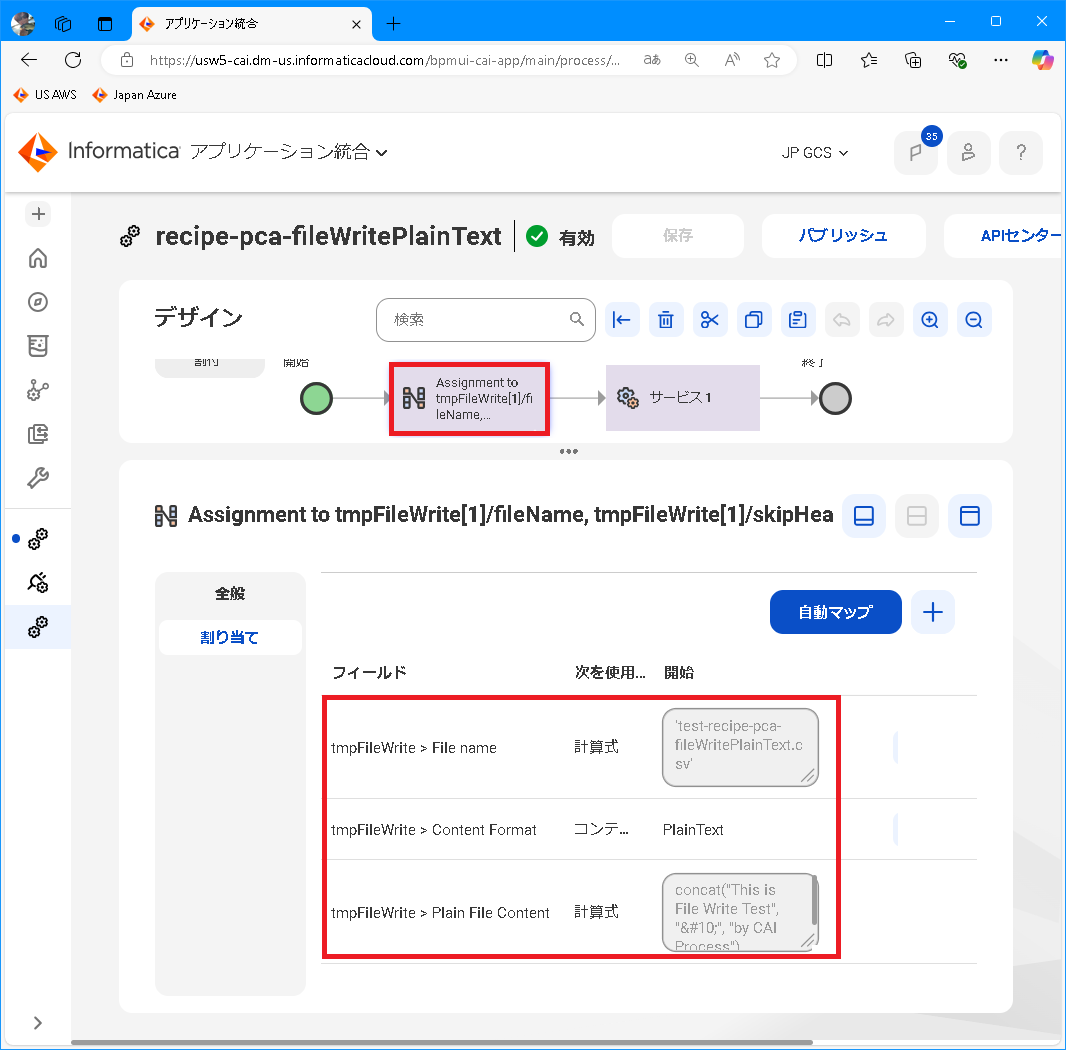Open the JP GCS organization dropdown
Viewport: 1066px width, 1050px height.
814,153
